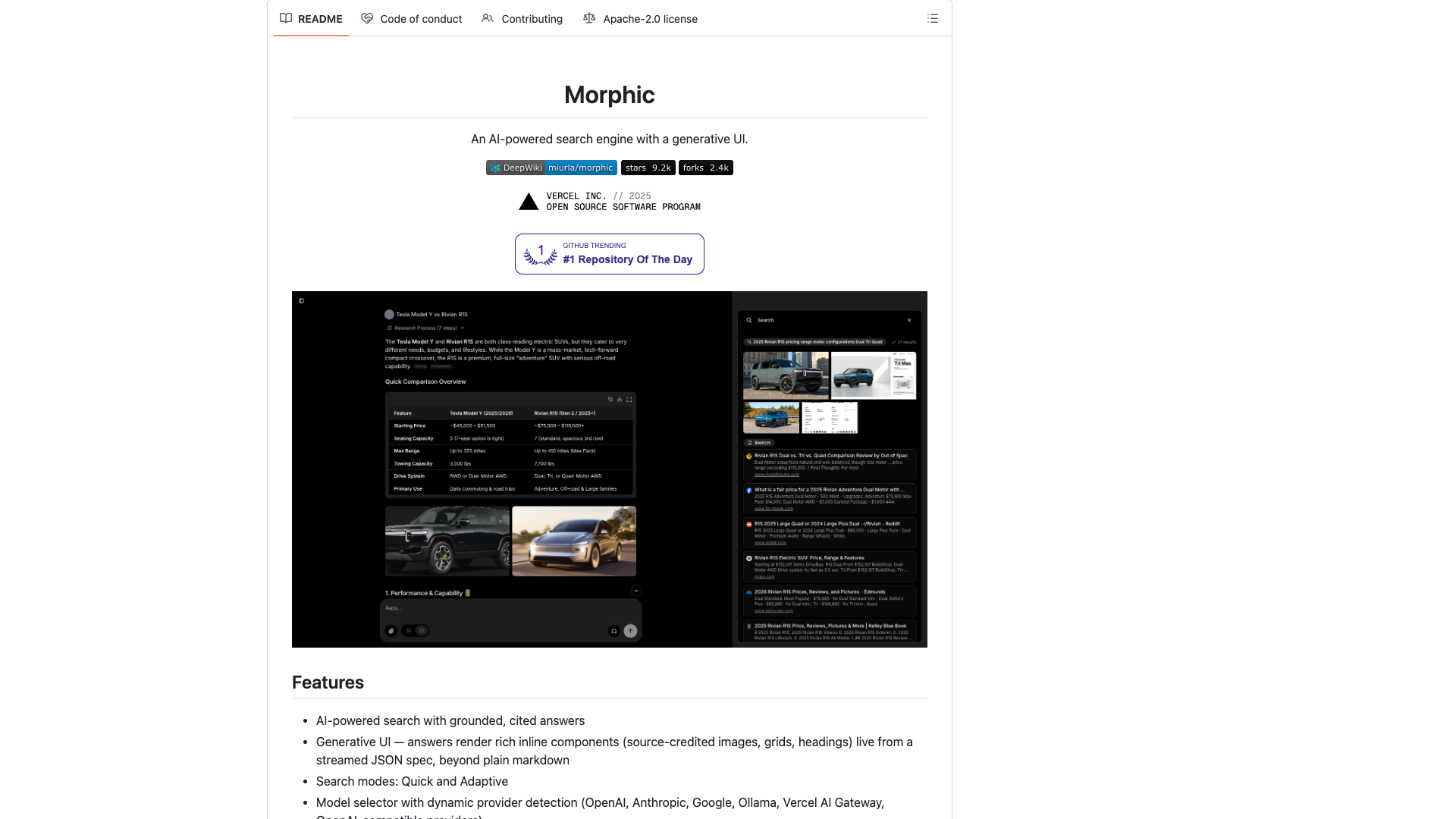Open Rivian R1S Dual vs Tri source
The height and width of the screenshot is (819, 1456).
click(x=830, y=465)
